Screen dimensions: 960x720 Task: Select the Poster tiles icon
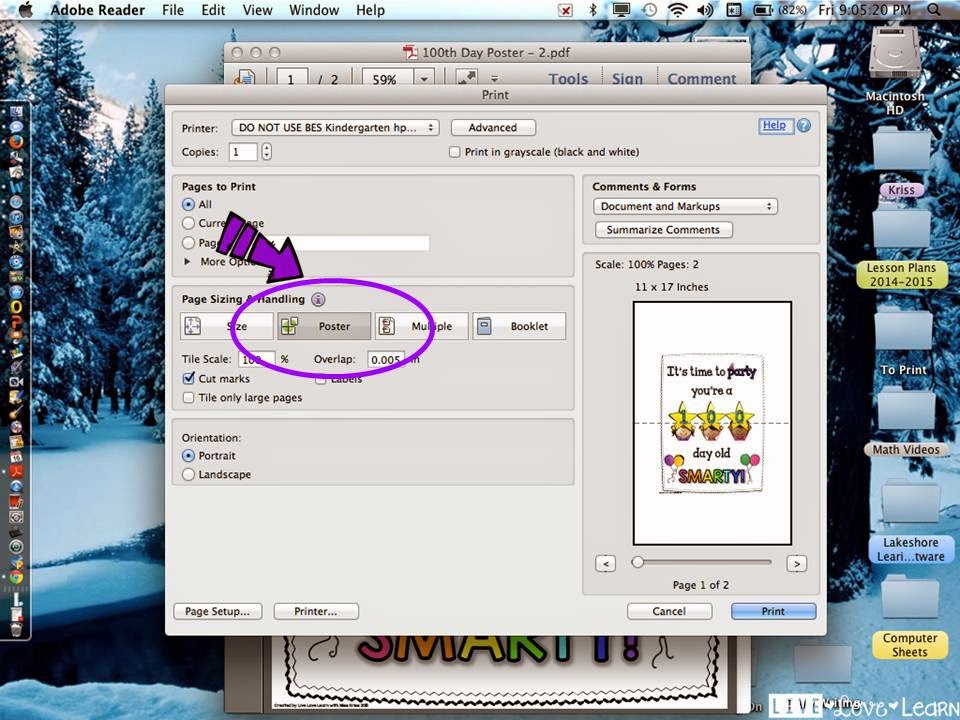point(290,326)
